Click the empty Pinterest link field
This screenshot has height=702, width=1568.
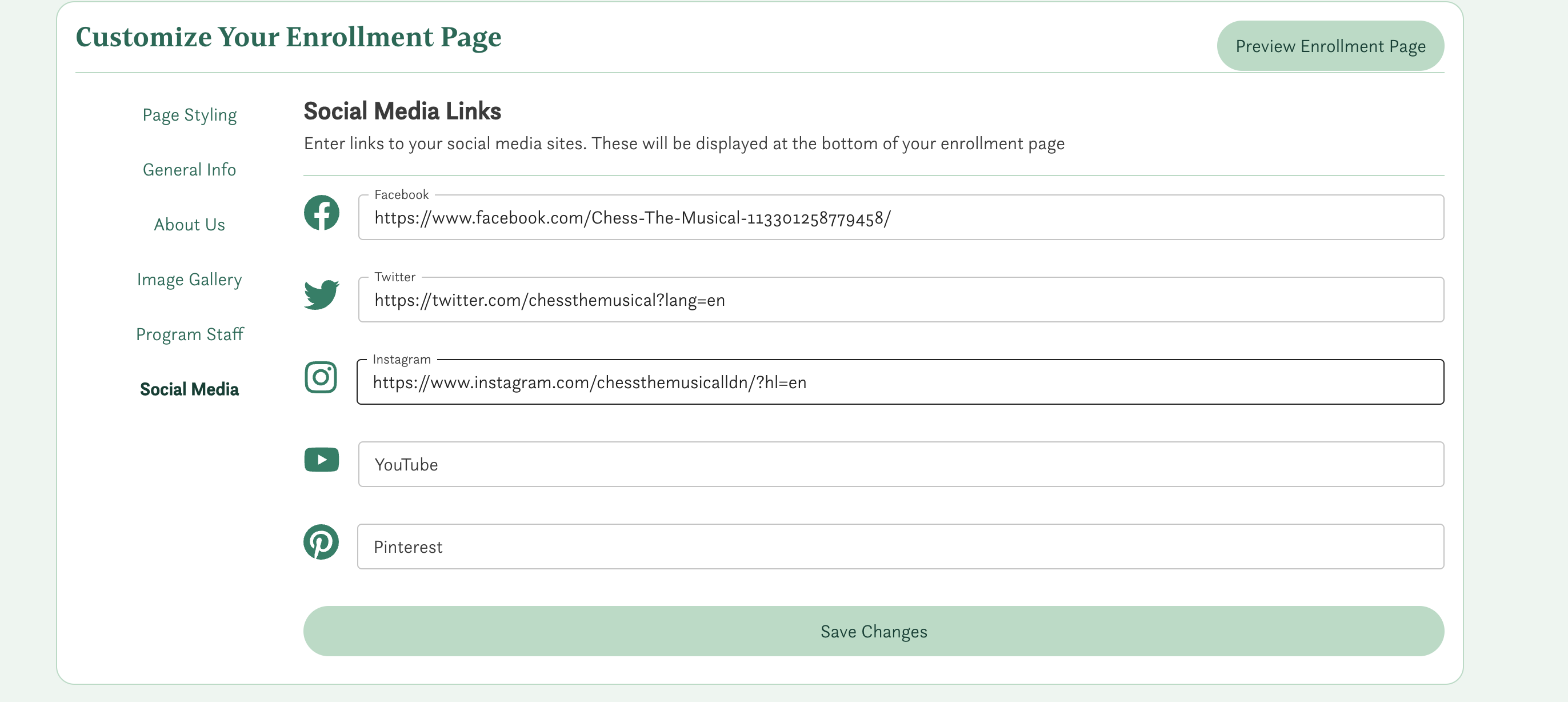pos(900,546)
